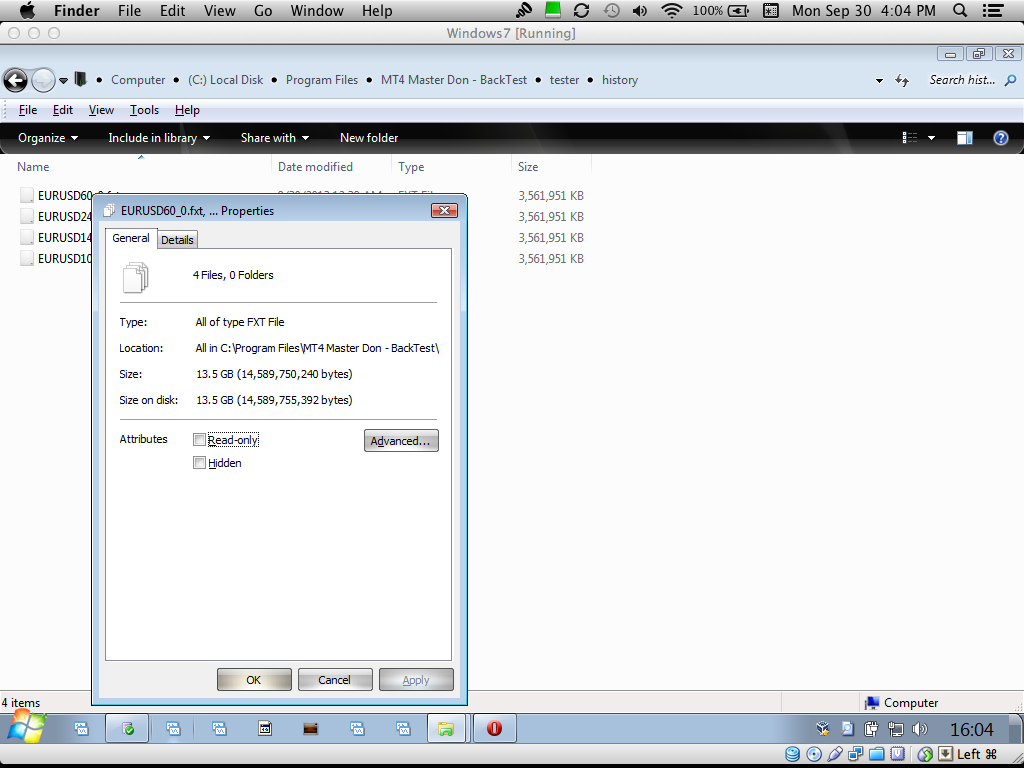Viewport: 1024px width, 768px height.
Task: Open the Explorer Tools menu
Action: pos(144,110)
